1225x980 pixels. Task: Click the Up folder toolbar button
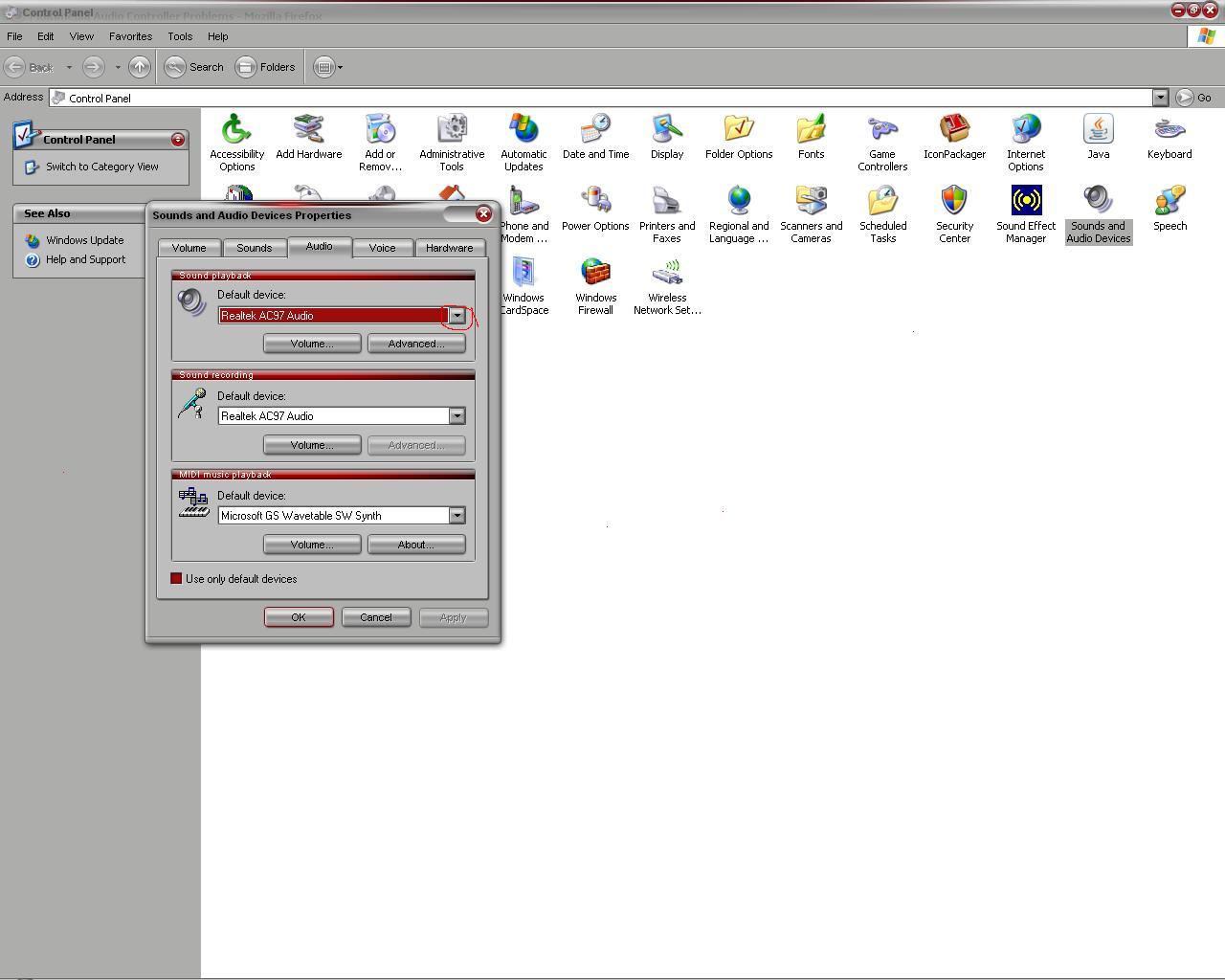tap(139, 67)
